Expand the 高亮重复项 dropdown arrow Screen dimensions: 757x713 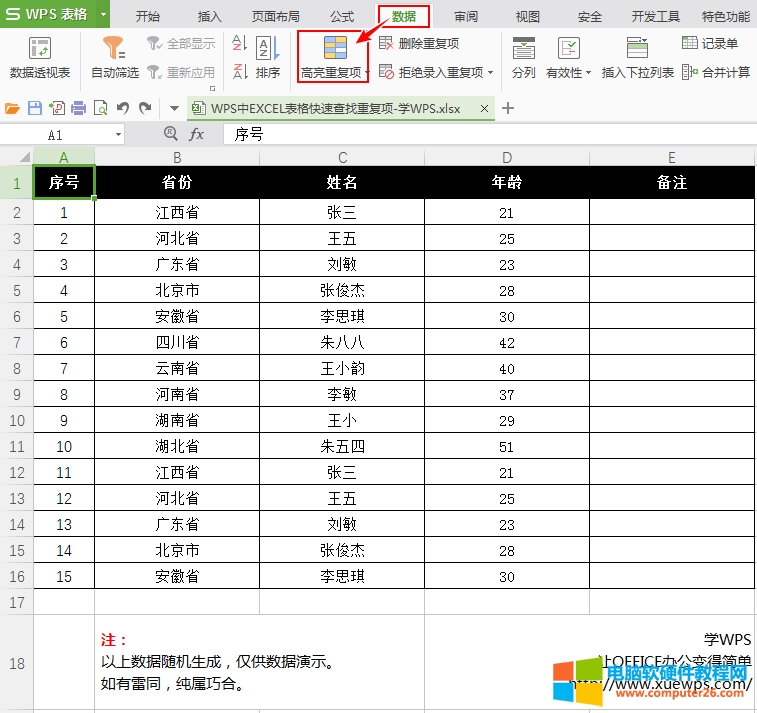(x=367, y=73)
